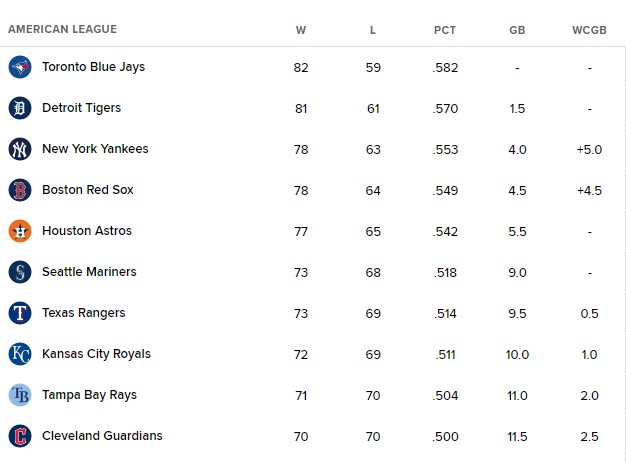Sort by the PCT column header
Image resolution: width=626 pixels, height=462 pixels.
(445, 30)
